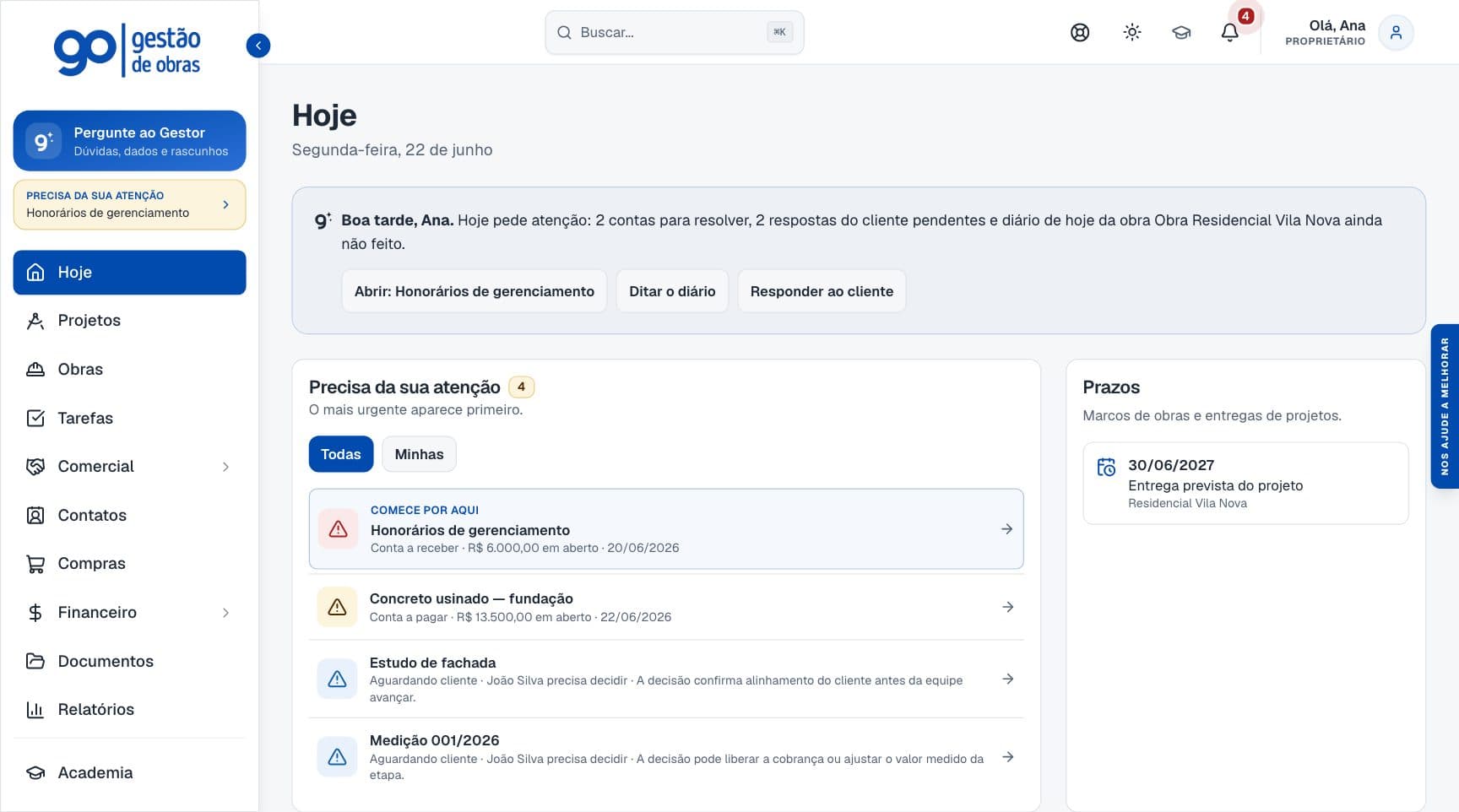1459x812 pixels.
Task: Click the calendar icon in the Prazos card
Action: [x=1106, y=467]
